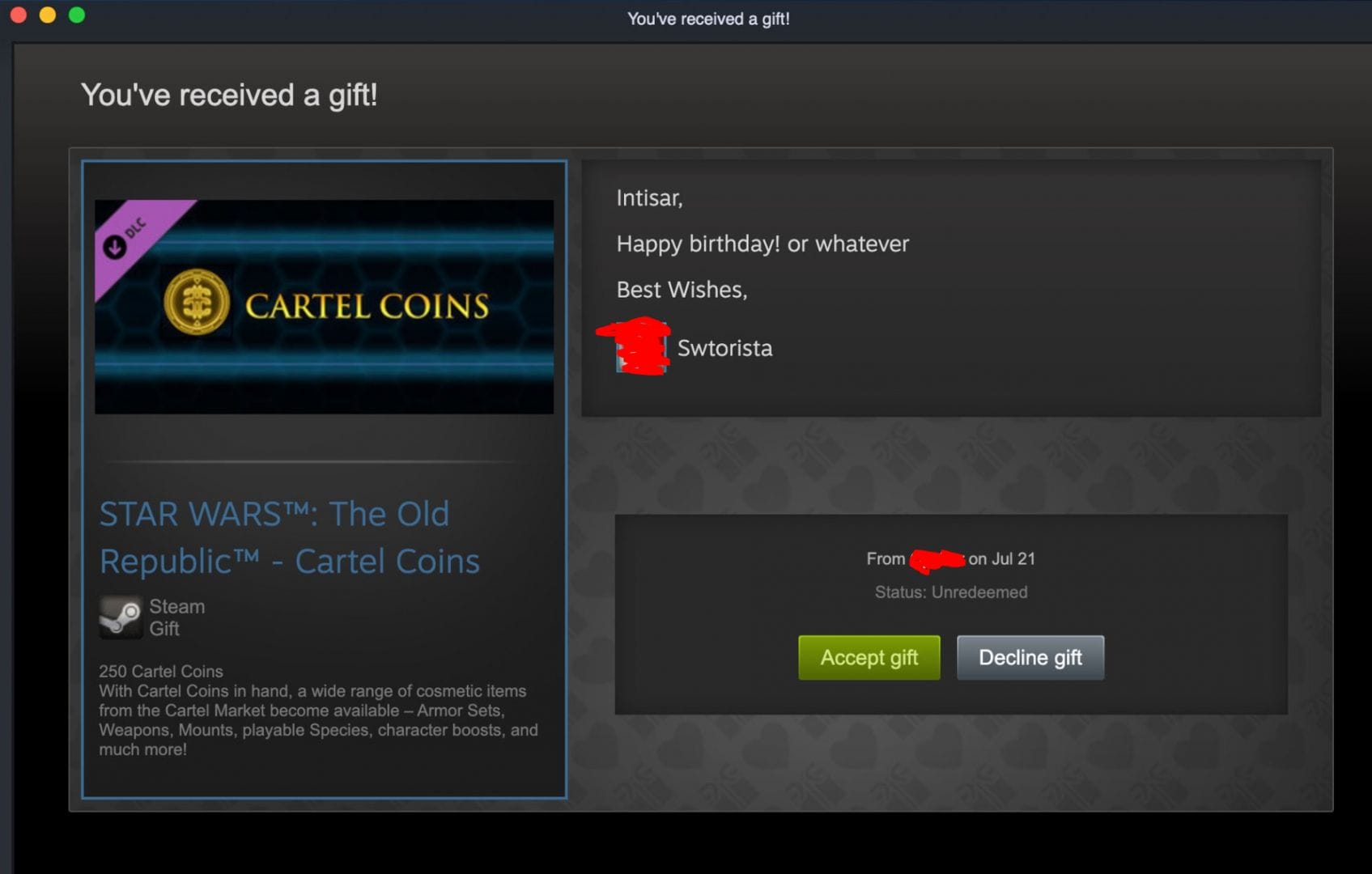Close the gift window with red button
This screenshot has width=1372, height=874.
pyautogui.click(x=18, y=15)
